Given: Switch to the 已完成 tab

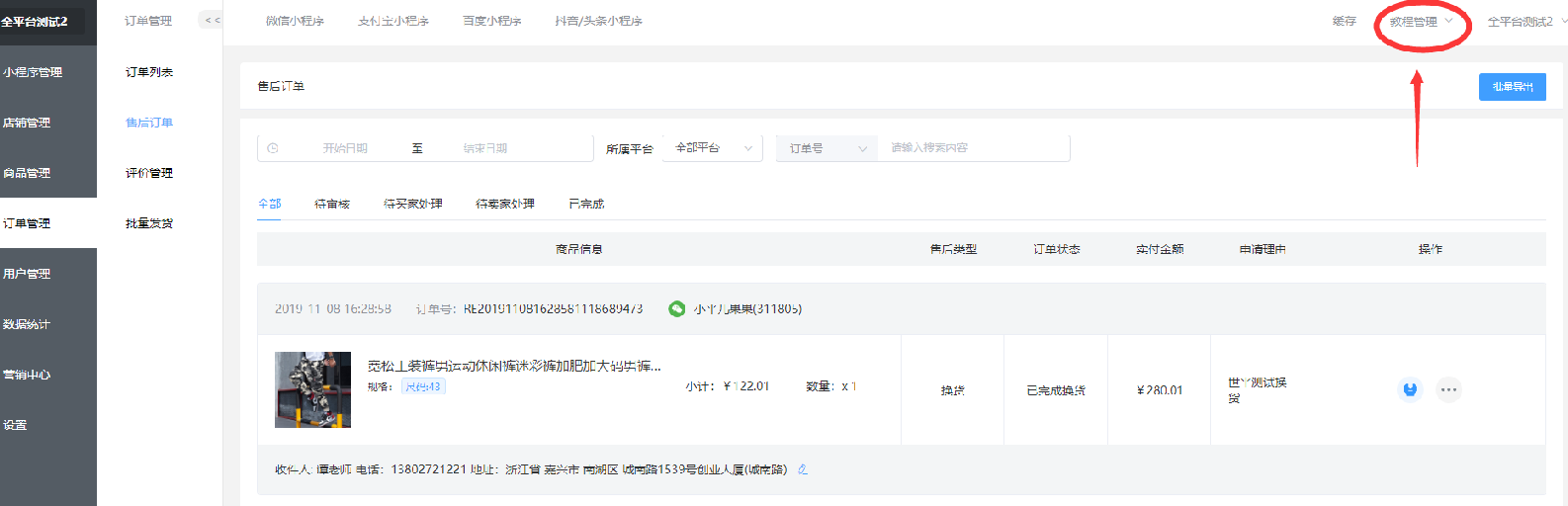Looking at the screenshot, I should (586, 204).
